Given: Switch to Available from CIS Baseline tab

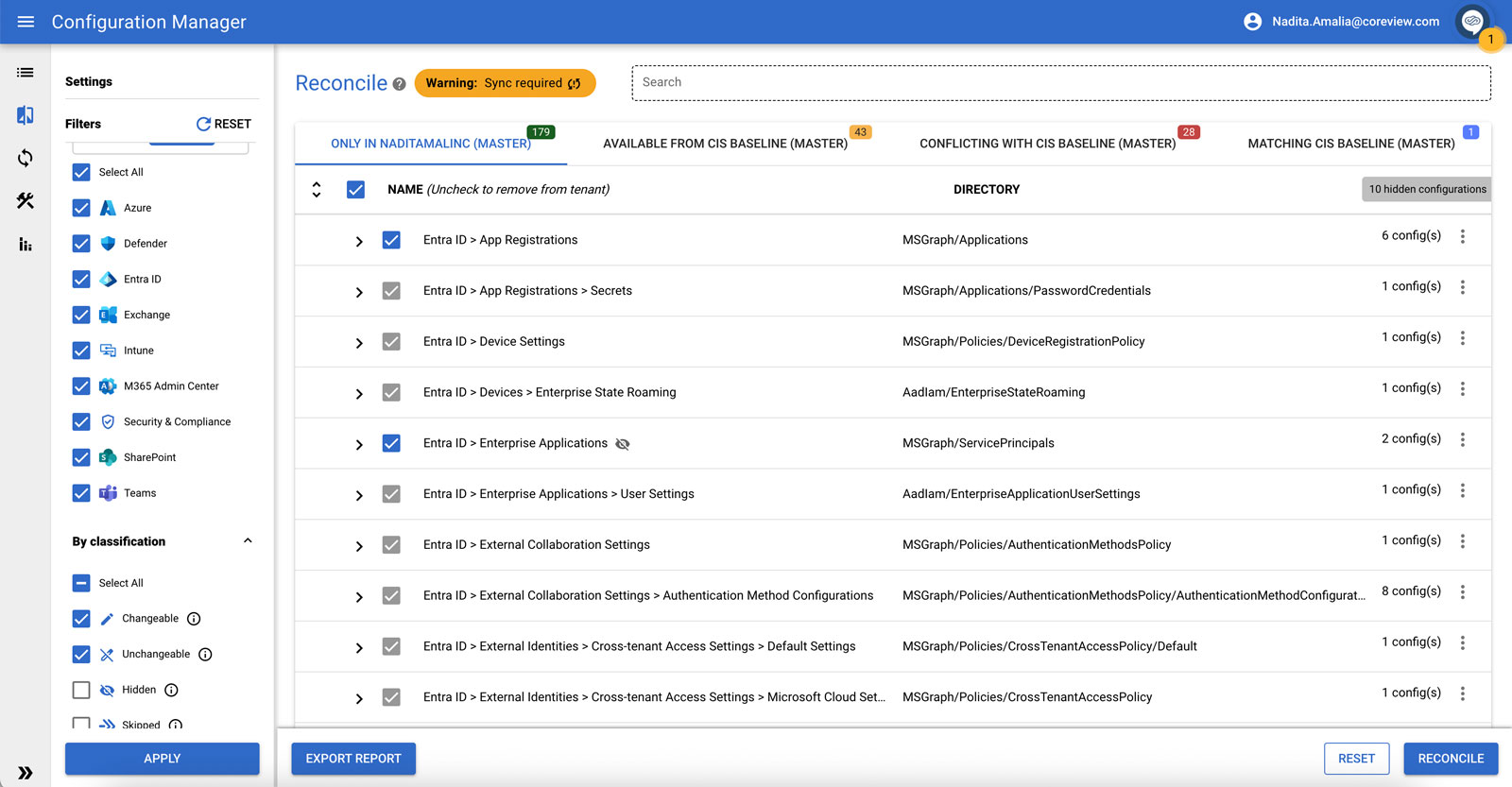Looking at the screenshot, I should pos(726,144).
